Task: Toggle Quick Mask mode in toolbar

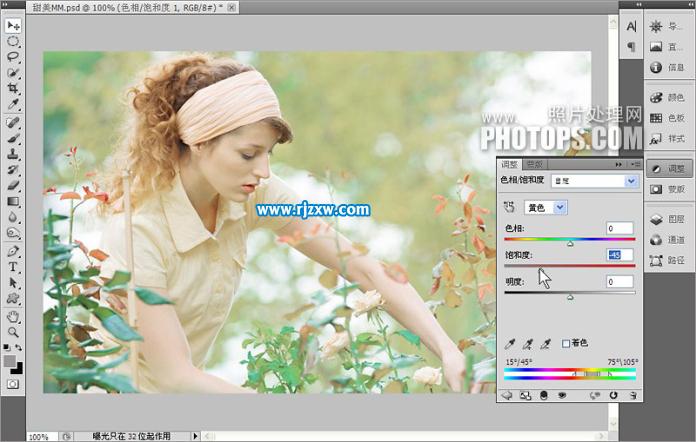Action: (x=13, y=383)
